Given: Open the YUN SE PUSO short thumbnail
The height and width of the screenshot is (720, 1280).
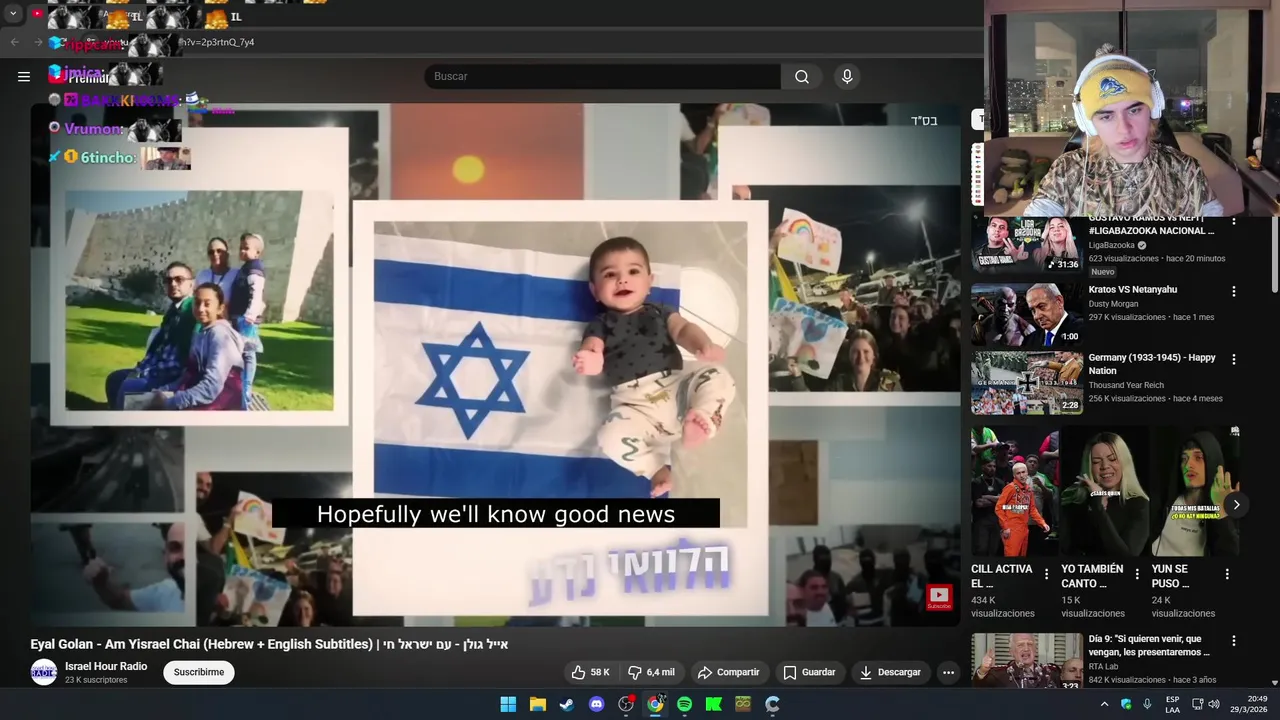Looking at the screenshot, I should (1194, 491).
